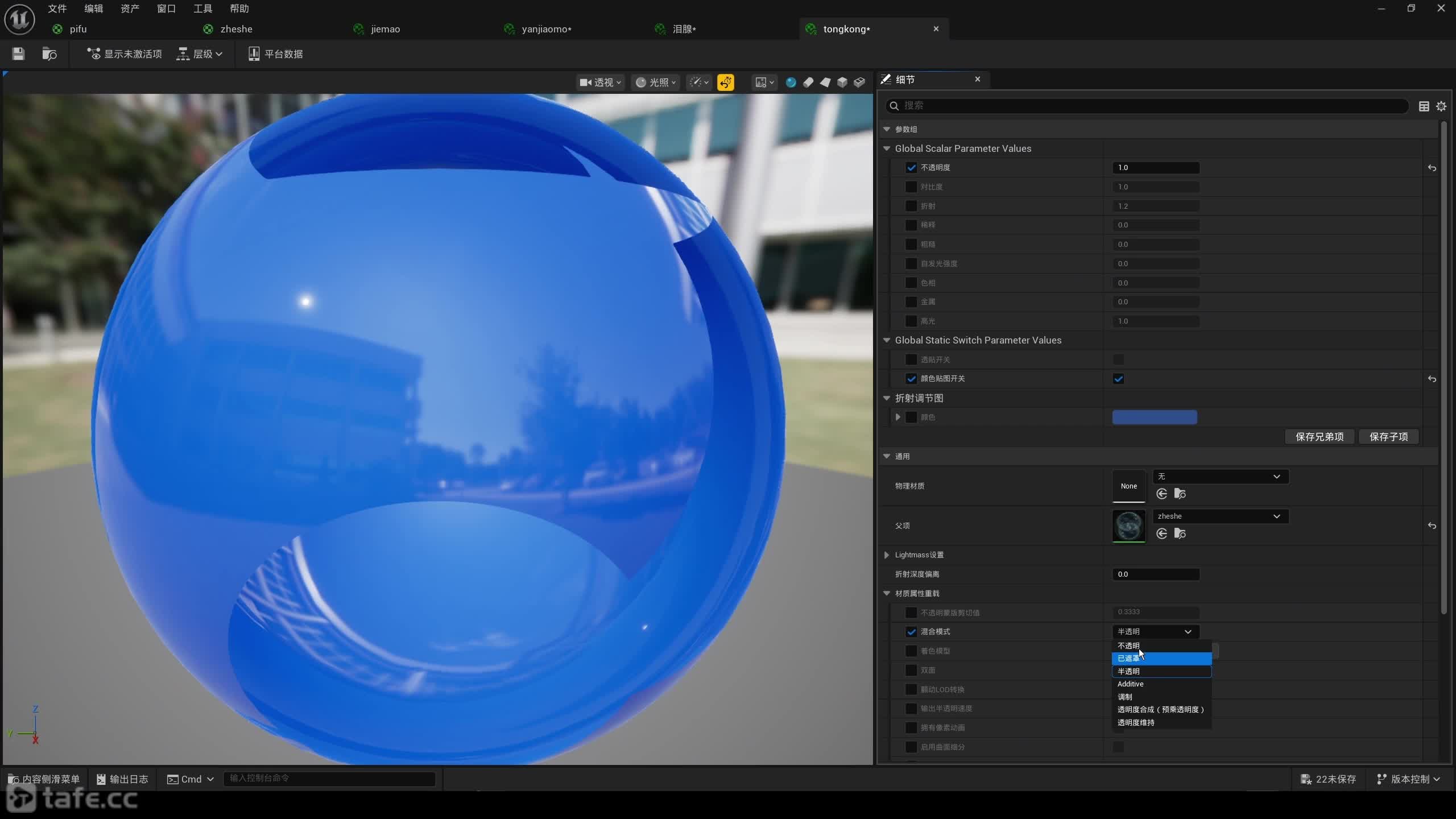Screen dimensions: 1456x819
Task: Reset 不透明度 value to default
Action: point(1432,168)
